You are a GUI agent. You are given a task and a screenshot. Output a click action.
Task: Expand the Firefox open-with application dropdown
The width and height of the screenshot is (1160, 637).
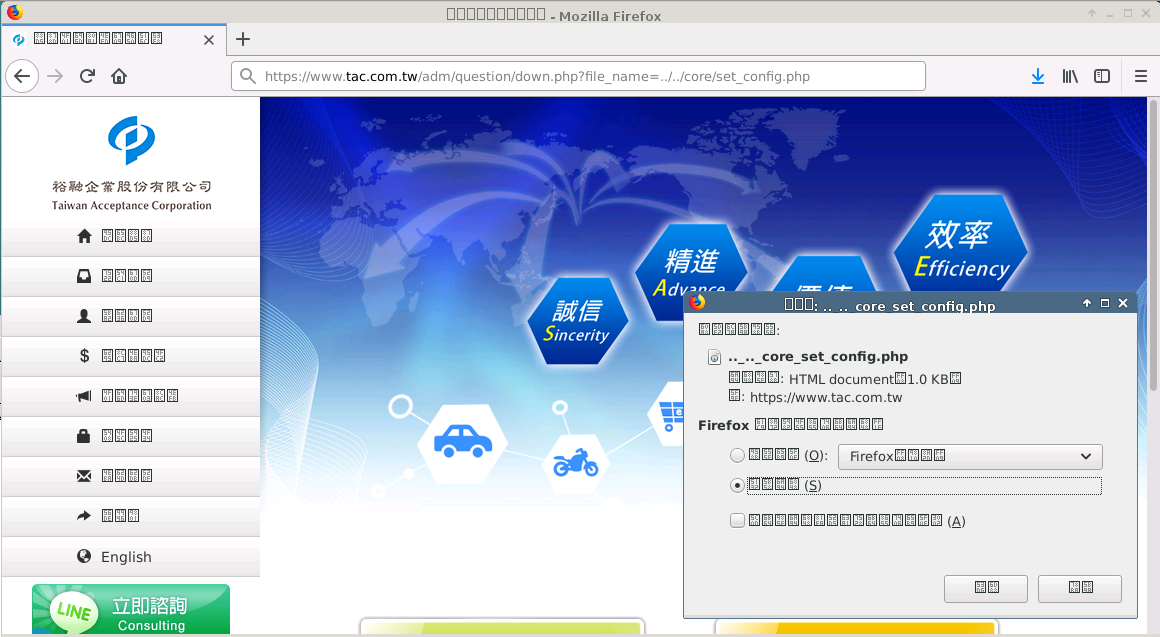[x=970, y=456]
